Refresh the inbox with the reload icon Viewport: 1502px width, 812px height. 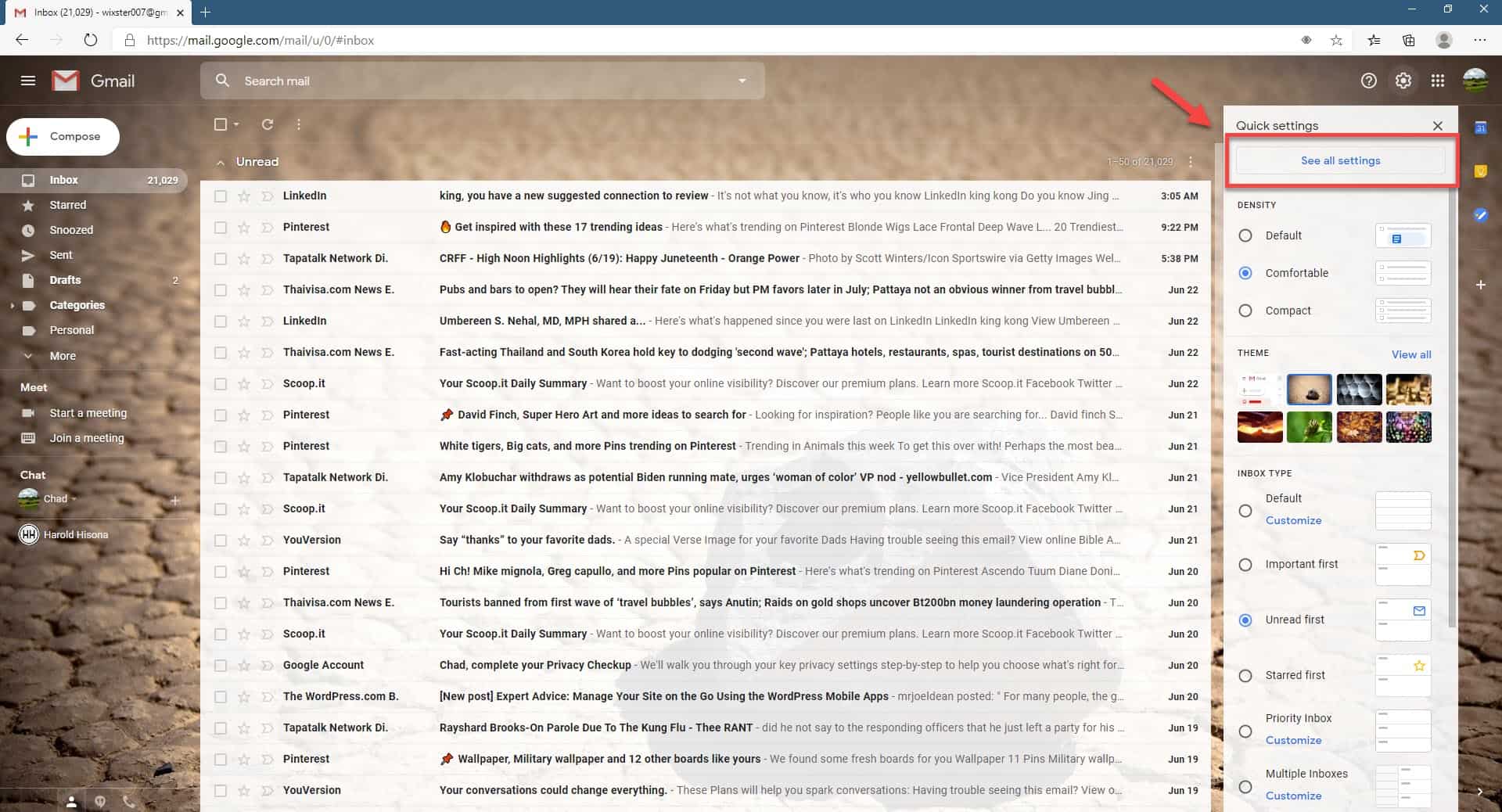[268, 124]
